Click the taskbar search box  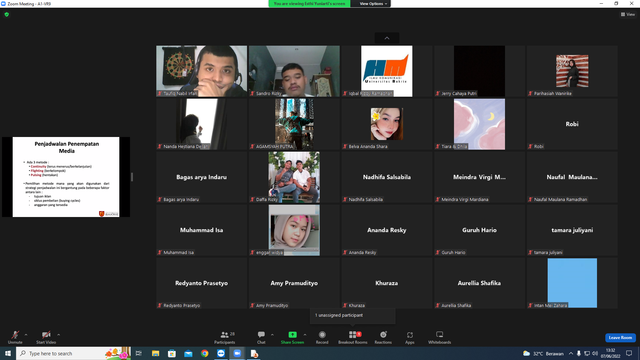(x=73, y=353)
